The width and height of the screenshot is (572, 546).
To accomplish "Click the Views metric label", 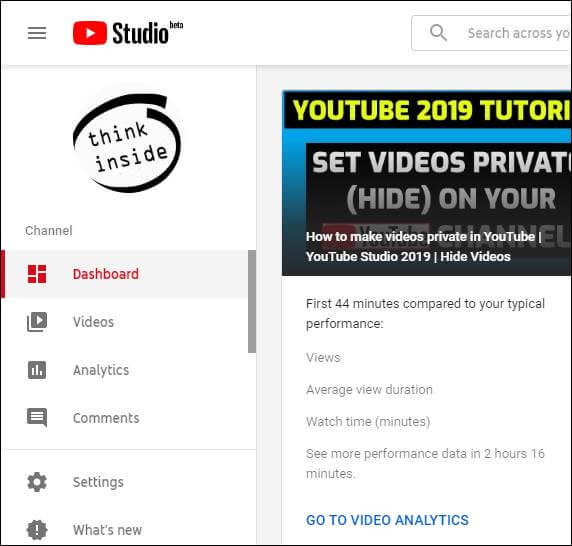I will point(323,357).
